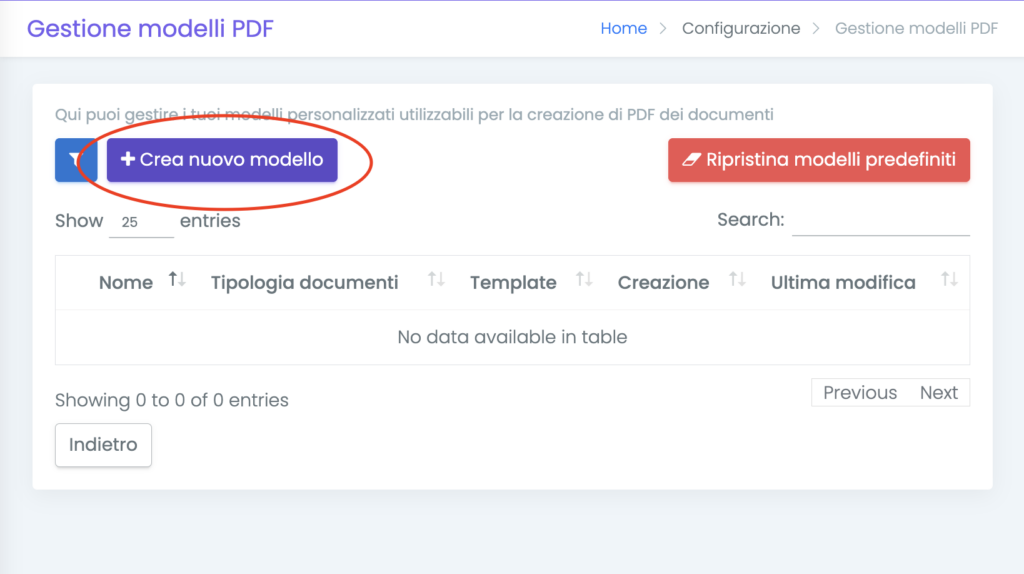Open the Show entries count field
Image resolution: width=1024 pixels, height=574 pixels.
[x=141, y=222]
